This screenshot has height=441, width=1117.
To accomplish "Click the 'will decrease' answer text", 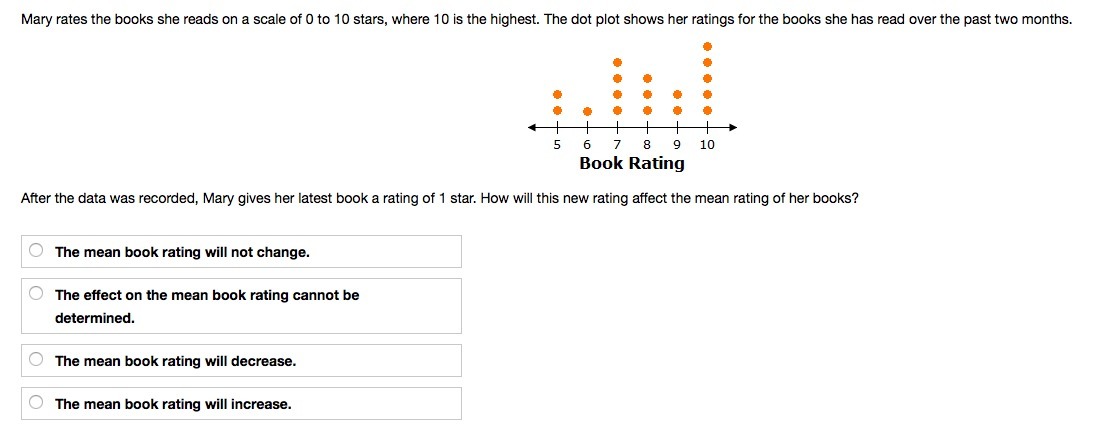I will point(175,361).
